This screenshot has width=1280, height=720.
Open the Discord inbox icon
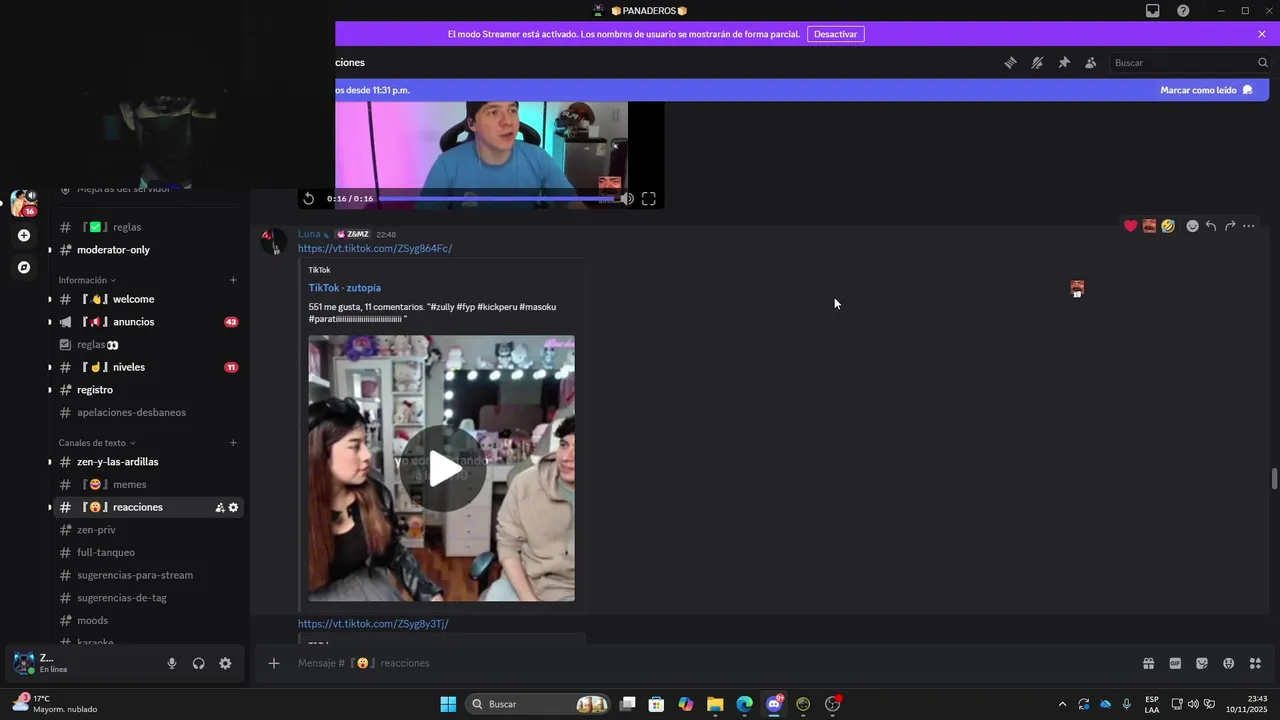pos(1153,11)
